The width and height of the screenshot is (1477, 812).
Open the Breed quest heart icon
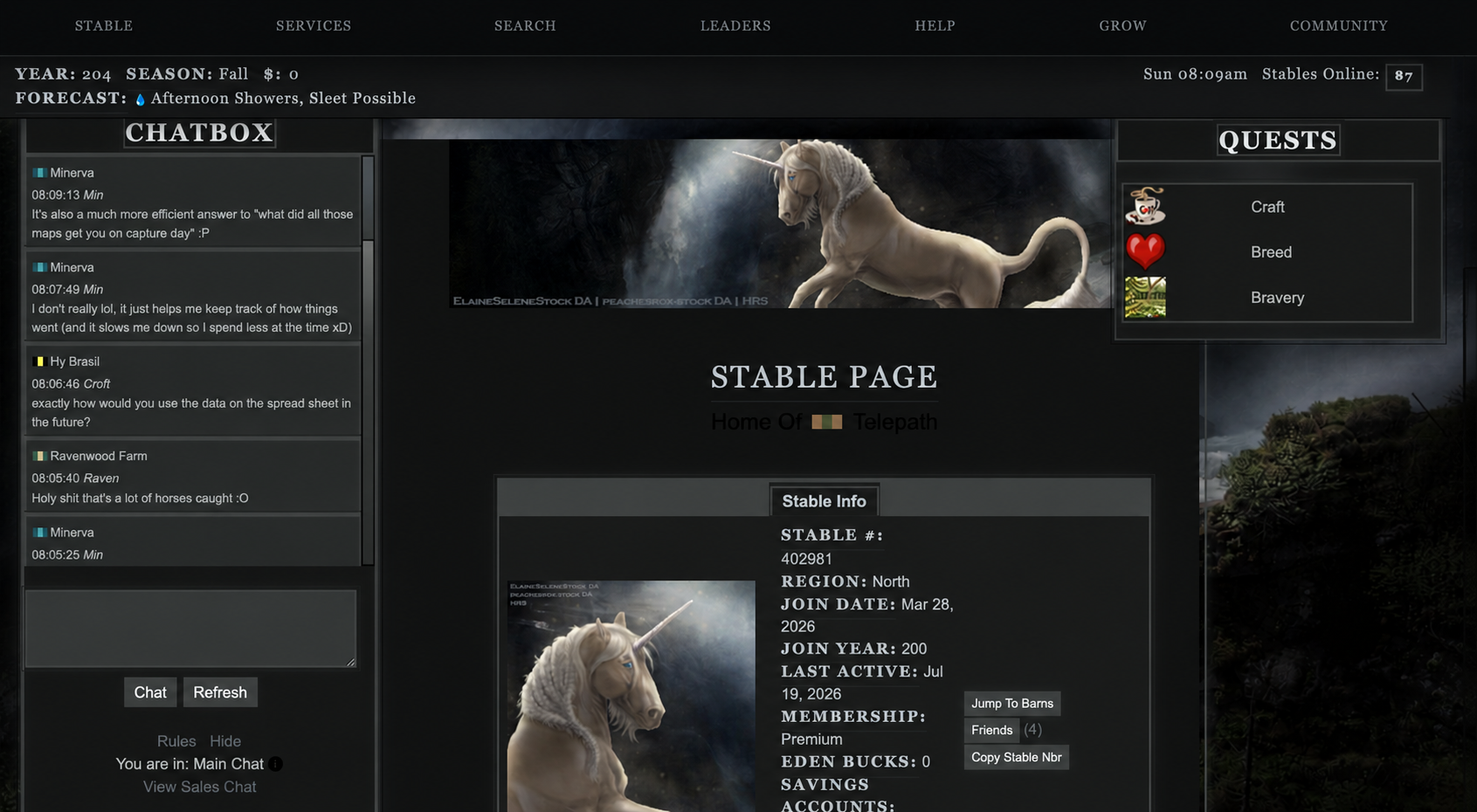point(1145,251)
